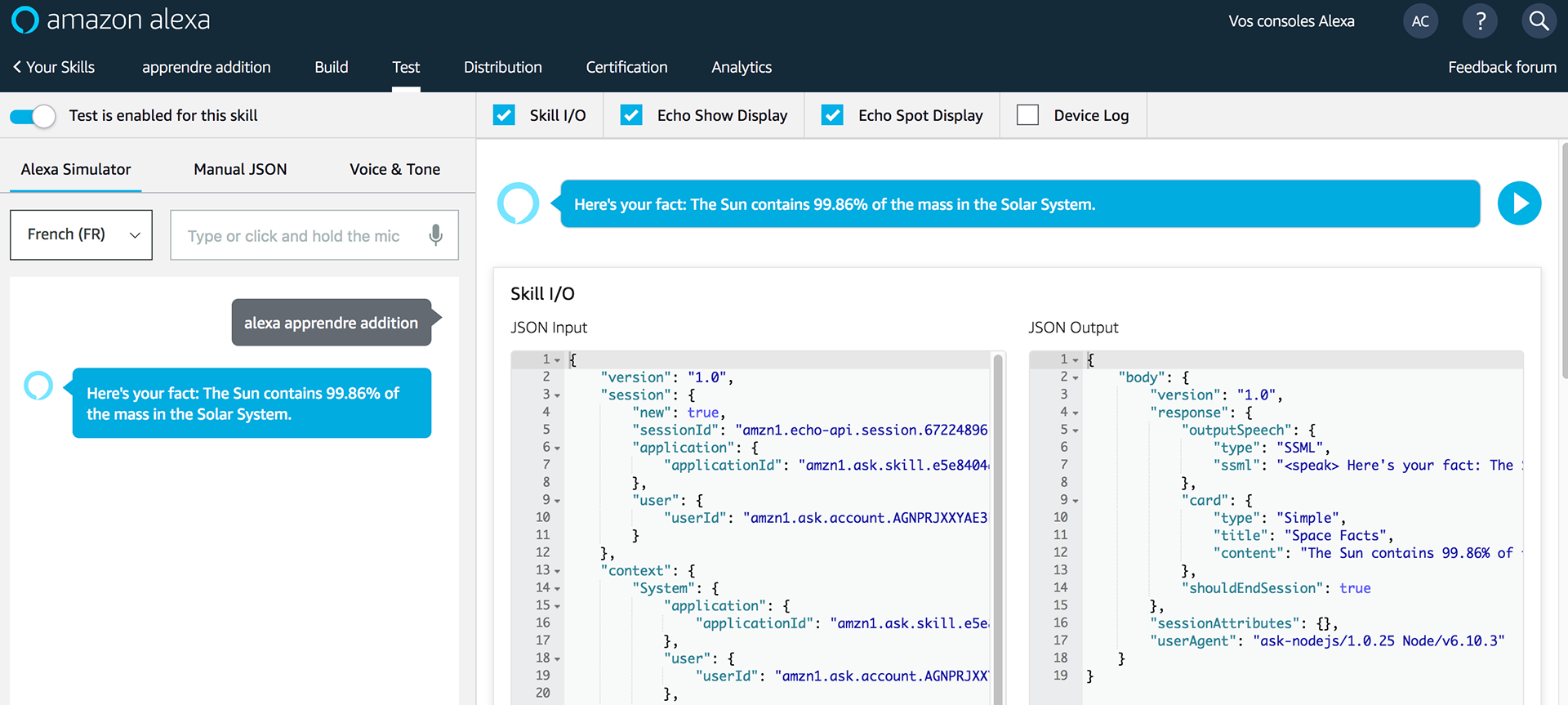Open the Distribution tab
Image resolution: width=1568 pixels, height=705 pixels.
pos(503,67)
